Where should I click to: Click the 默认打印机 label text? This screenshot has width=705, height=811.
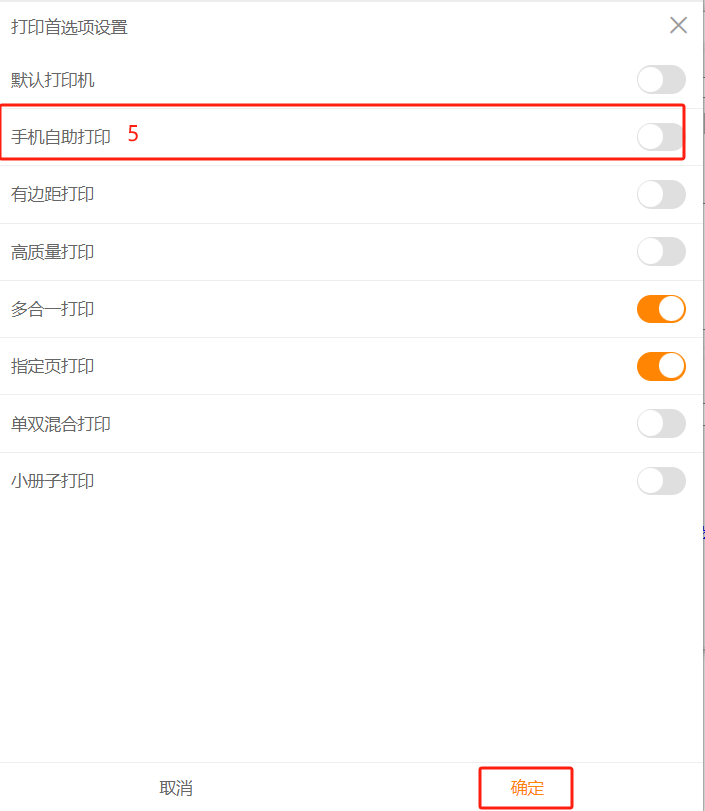[53, 80]
